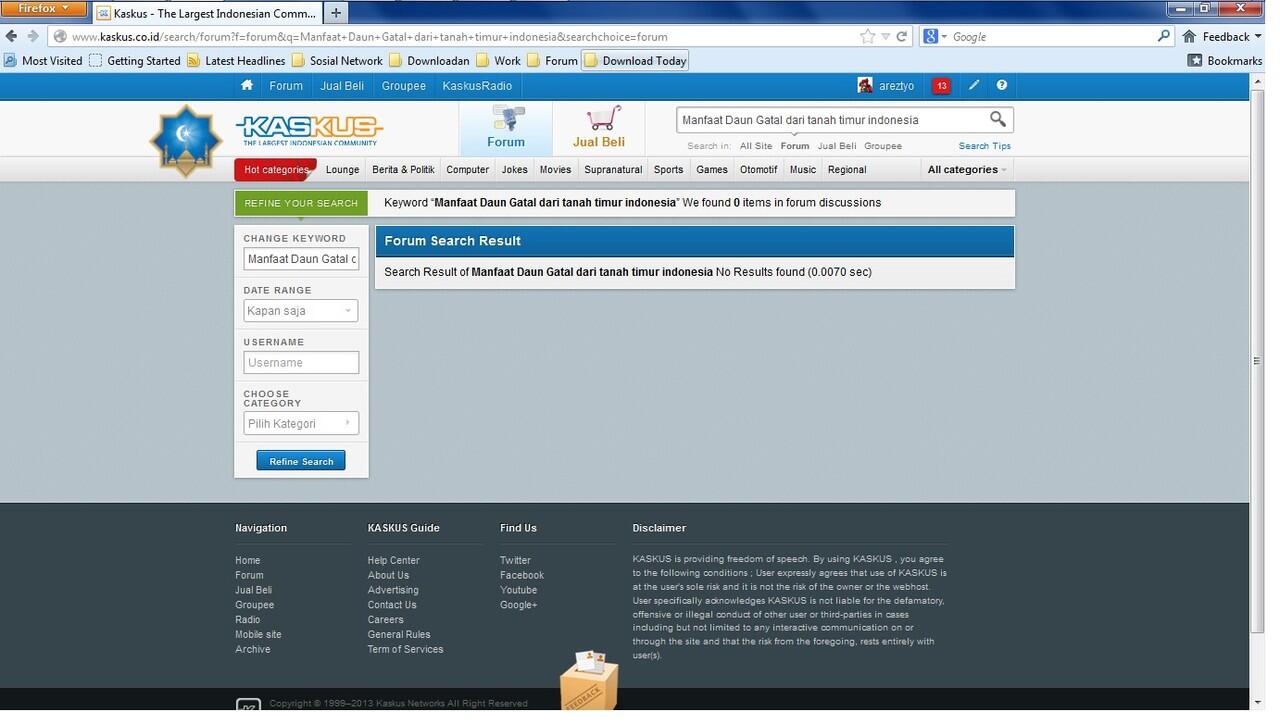
Task: Click the Kaskus logo
Action: click(x=310, y=130)
